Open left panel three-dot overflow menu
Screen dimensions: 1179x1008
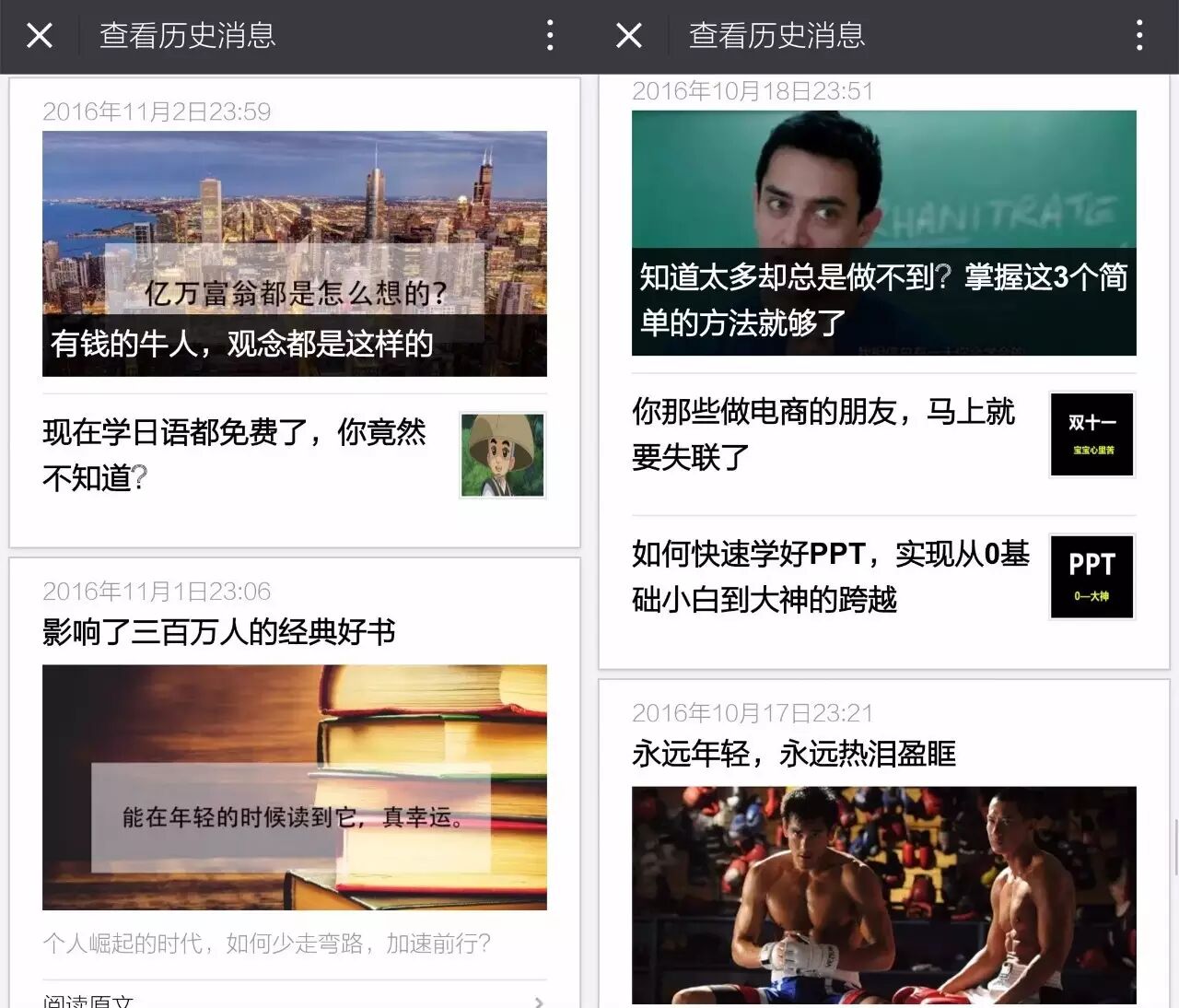pos(550,36)
